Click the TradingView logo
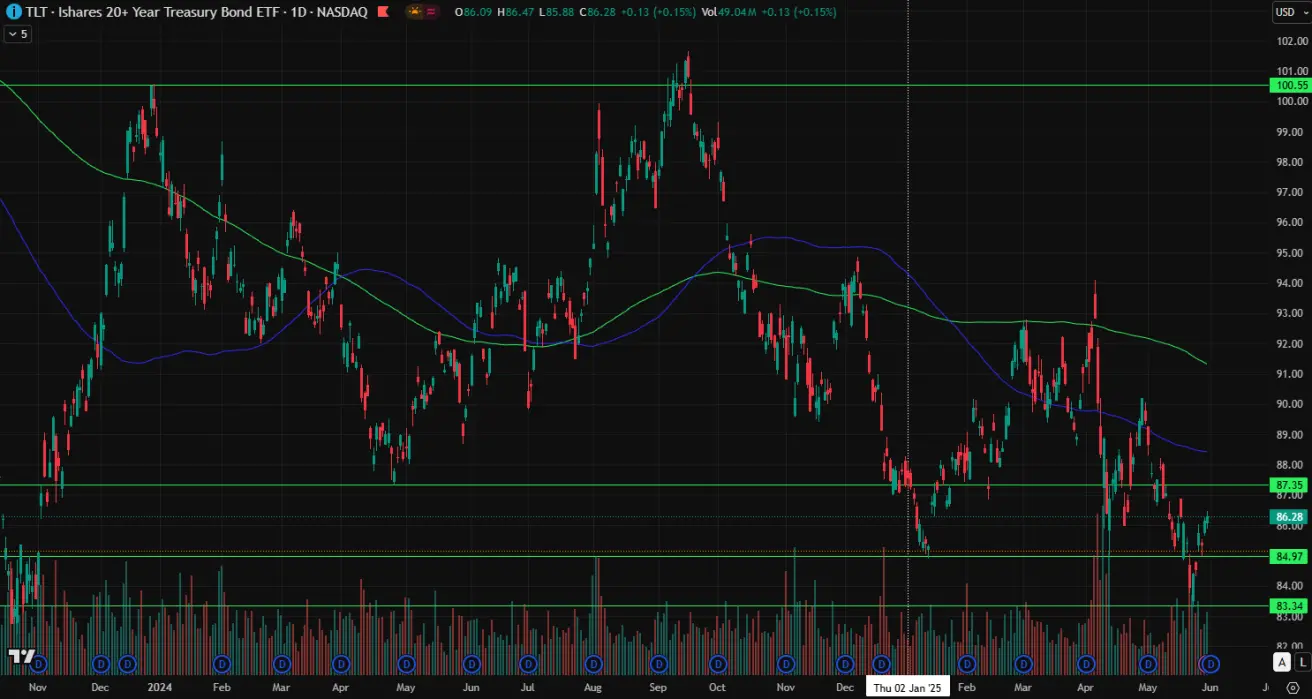The image size is (1312, 699). pyautogui.click(x=19, y=655)
